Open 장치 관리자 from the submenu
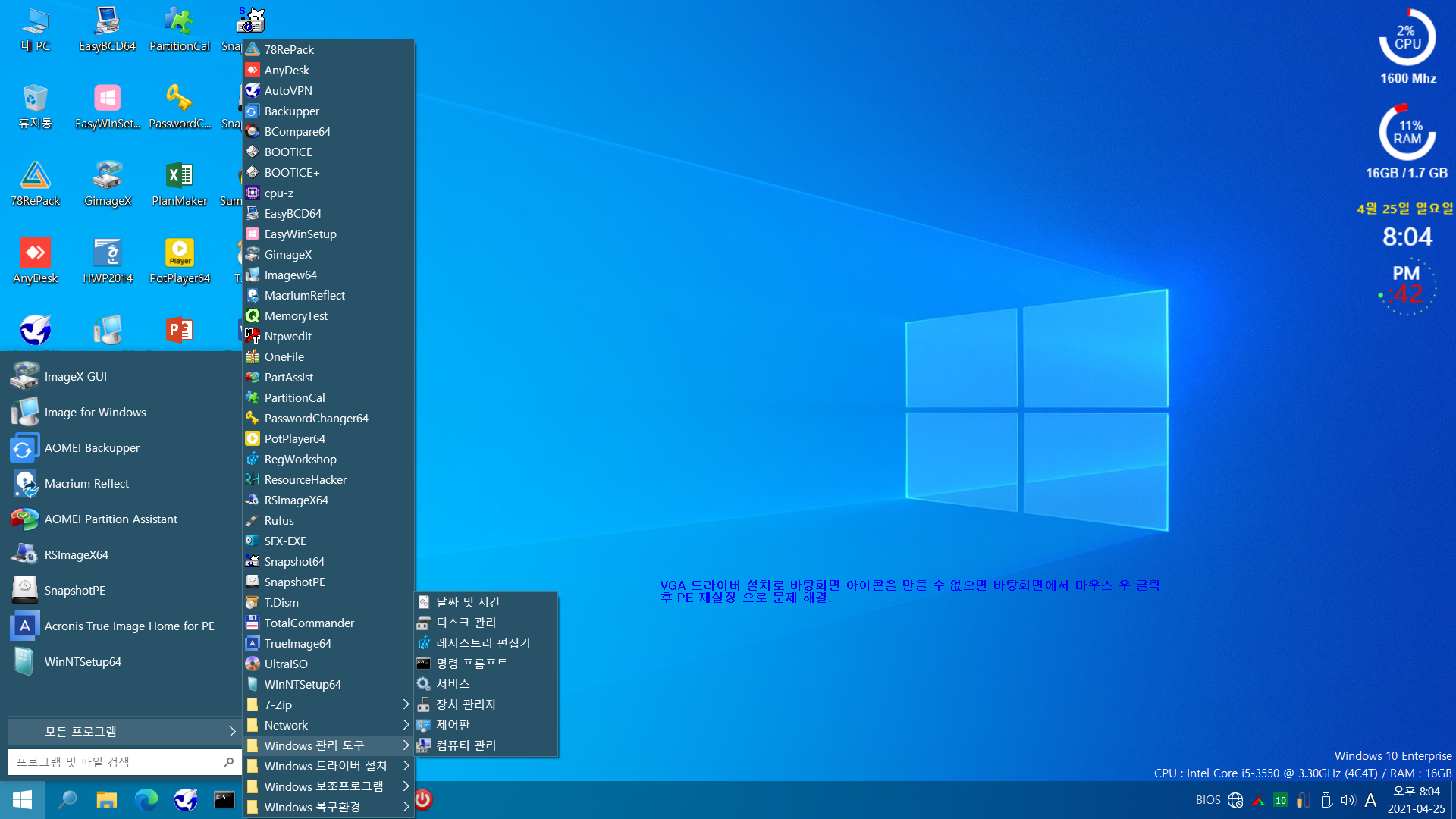1456x819 pixels. click(x=486, y=704)
